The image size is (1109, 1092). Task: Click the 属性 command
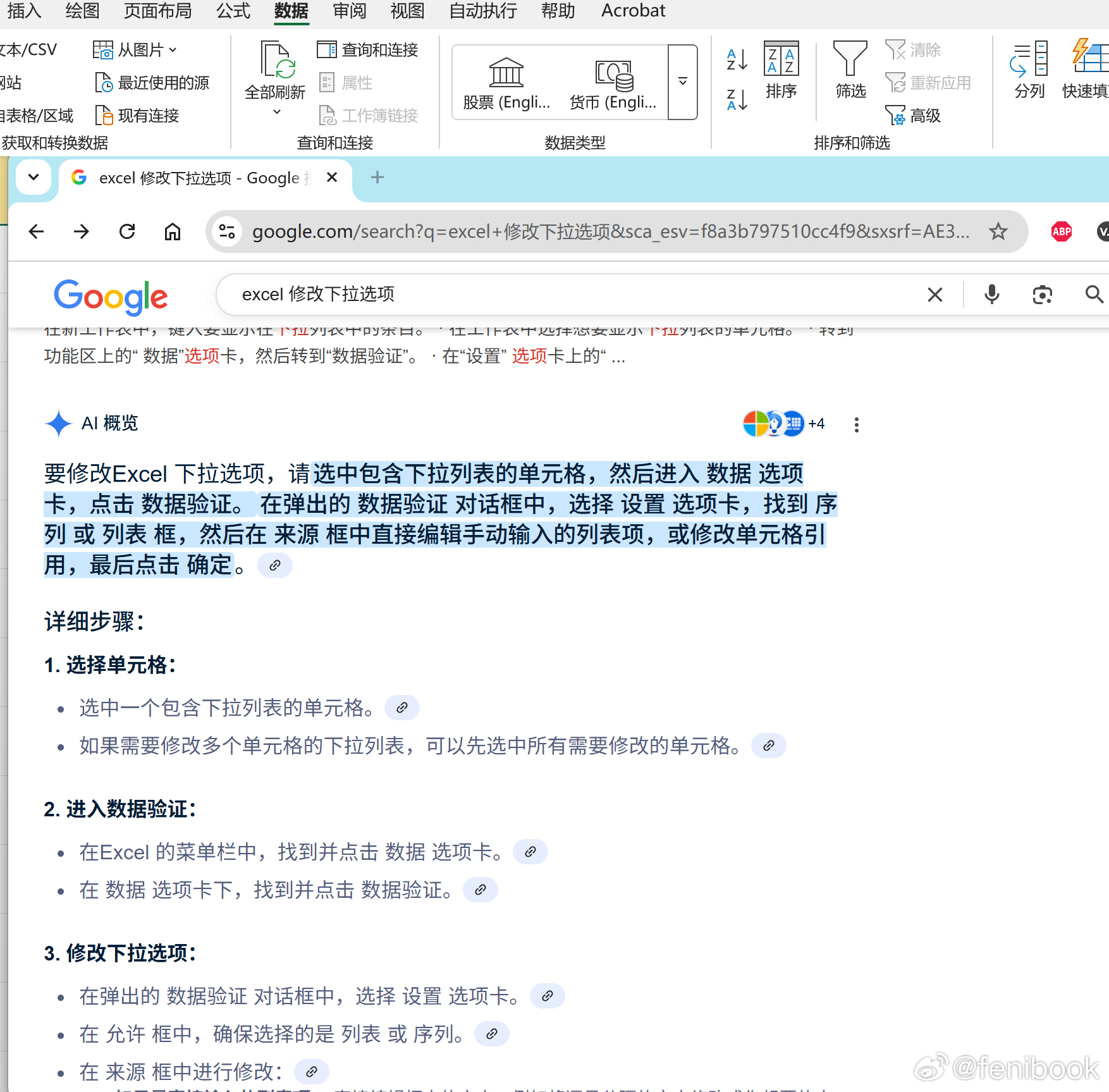[346, 83]
